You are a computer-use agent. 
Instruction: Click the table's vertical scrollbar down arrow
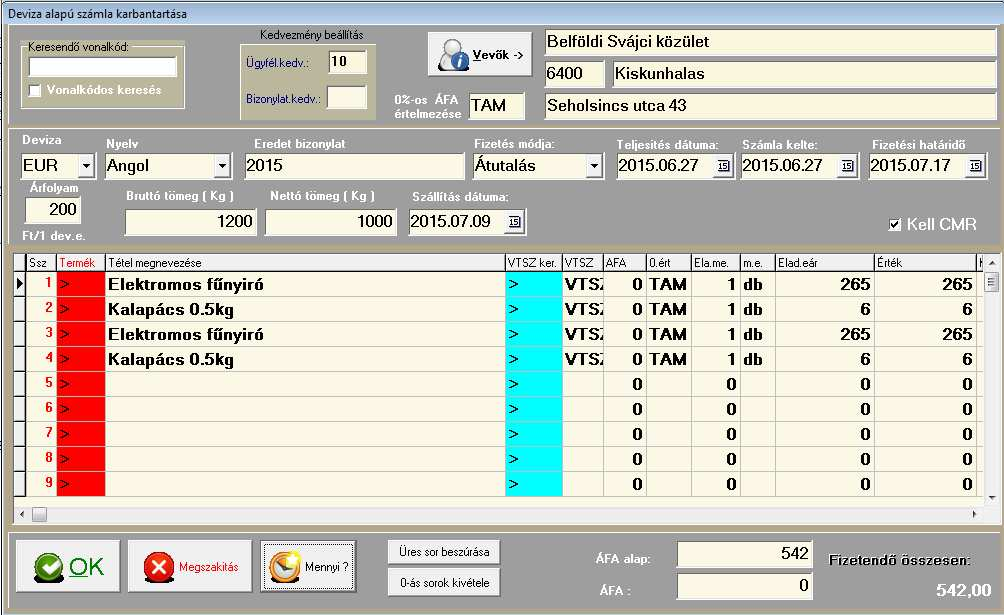991,497
